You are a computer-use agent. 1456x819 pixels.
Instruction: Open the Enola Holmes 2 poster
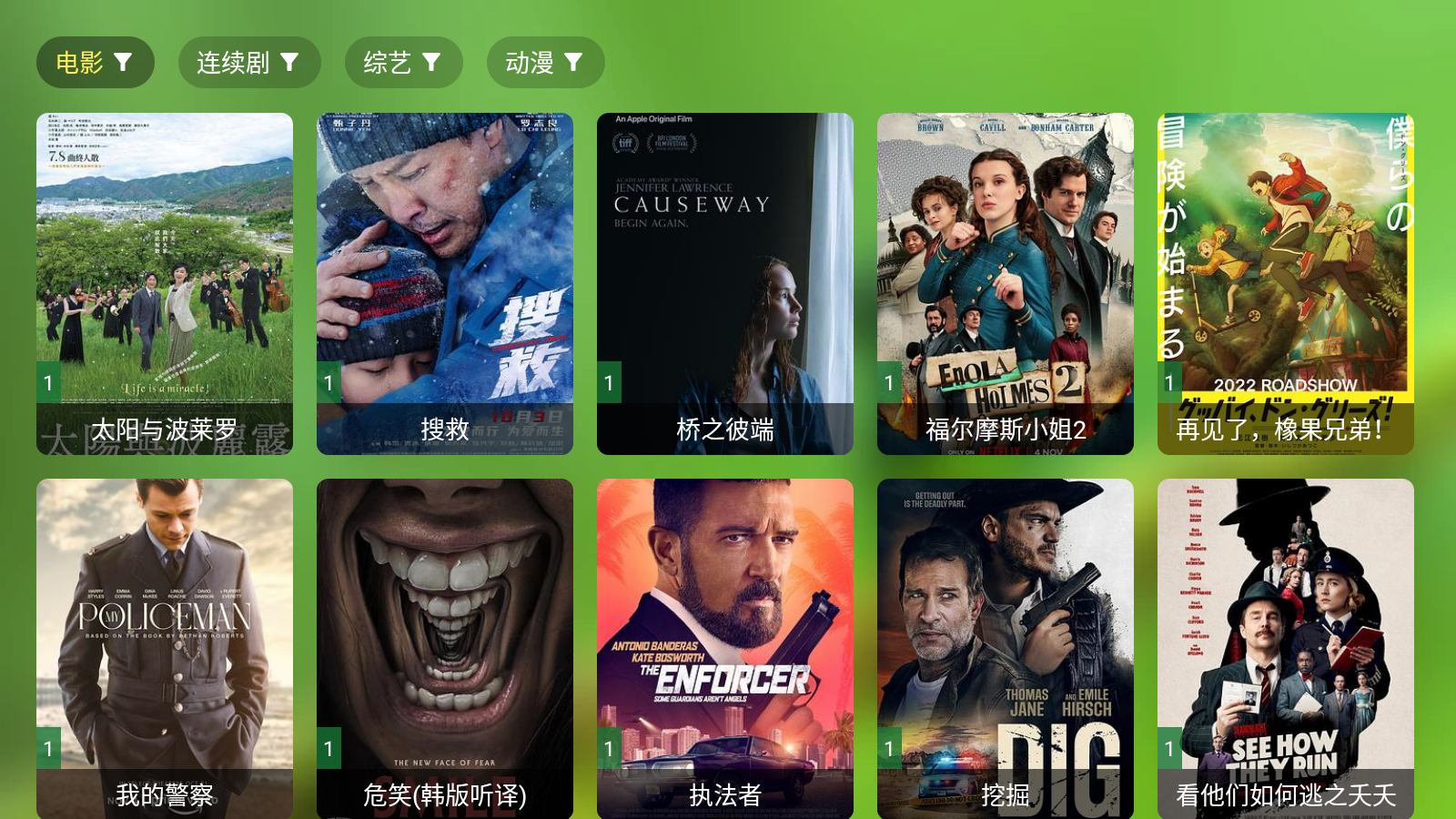click(1006, 283)
